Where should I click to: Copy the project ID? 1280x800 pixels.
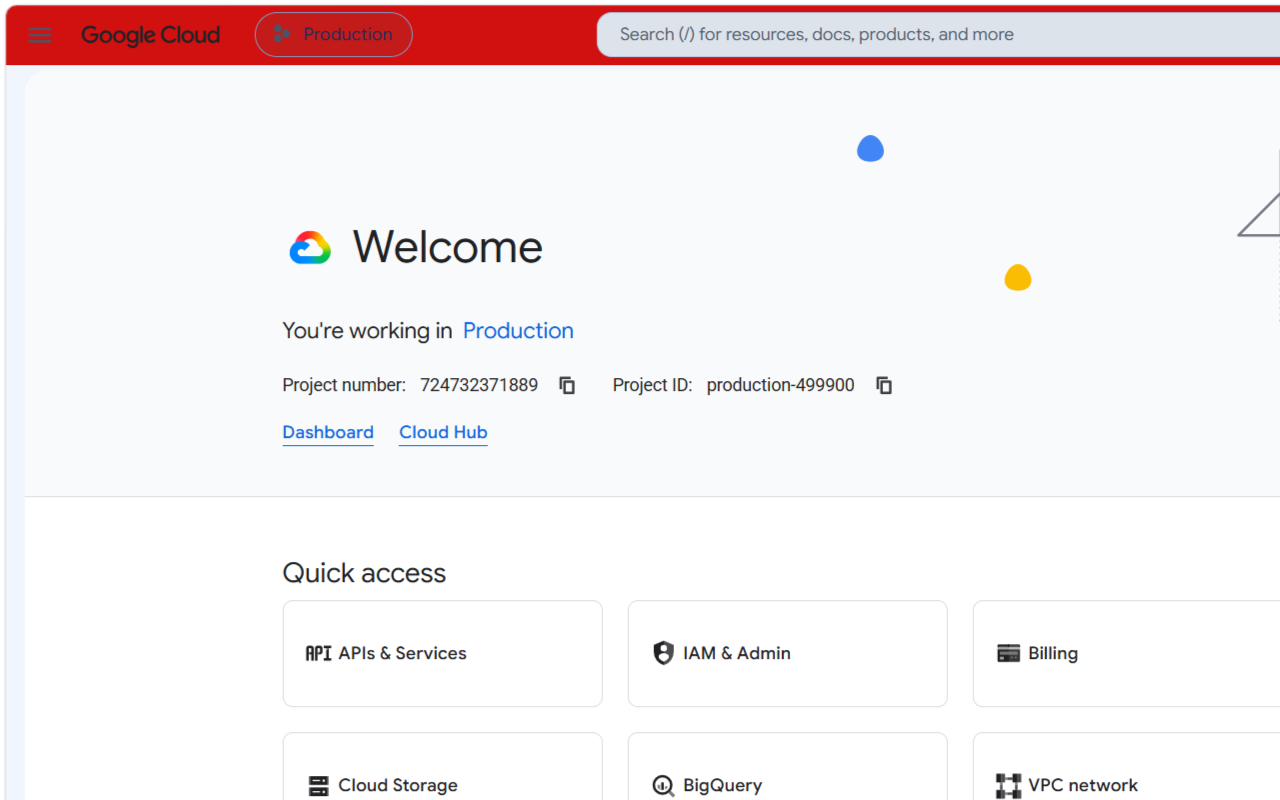(x=884, y=385)
